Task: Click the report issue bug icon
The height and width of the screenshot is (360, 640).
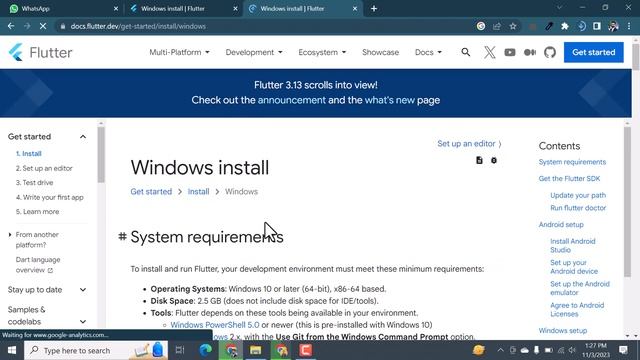Action: pos(494,160)
